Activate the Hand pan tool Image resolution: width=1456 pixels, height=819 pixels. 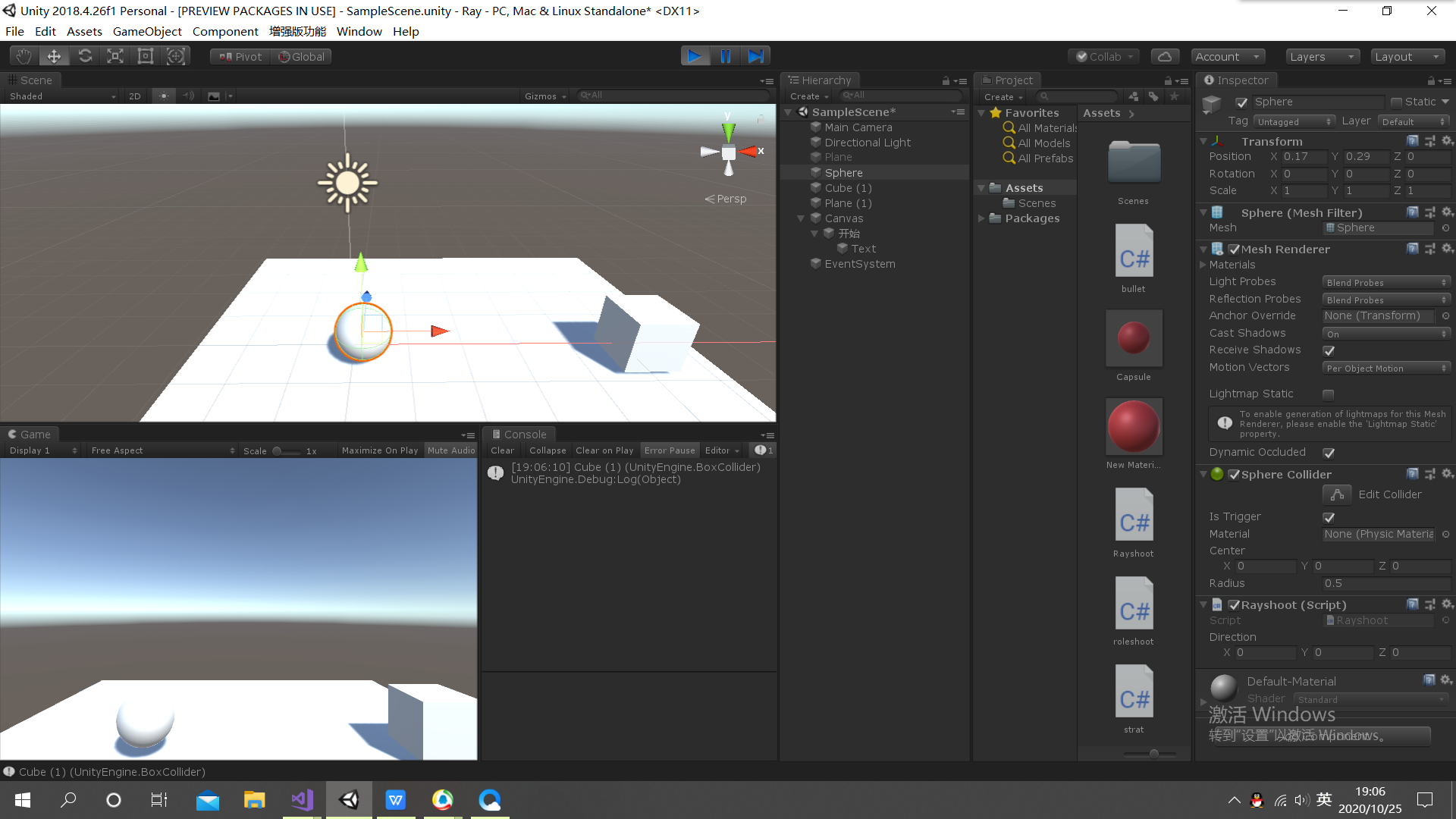point(22,55)
